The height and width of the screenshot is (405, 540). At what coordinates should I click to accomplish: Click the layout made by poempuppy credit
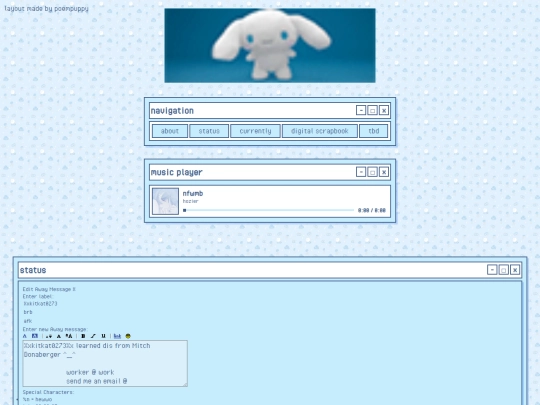point(46,8)
